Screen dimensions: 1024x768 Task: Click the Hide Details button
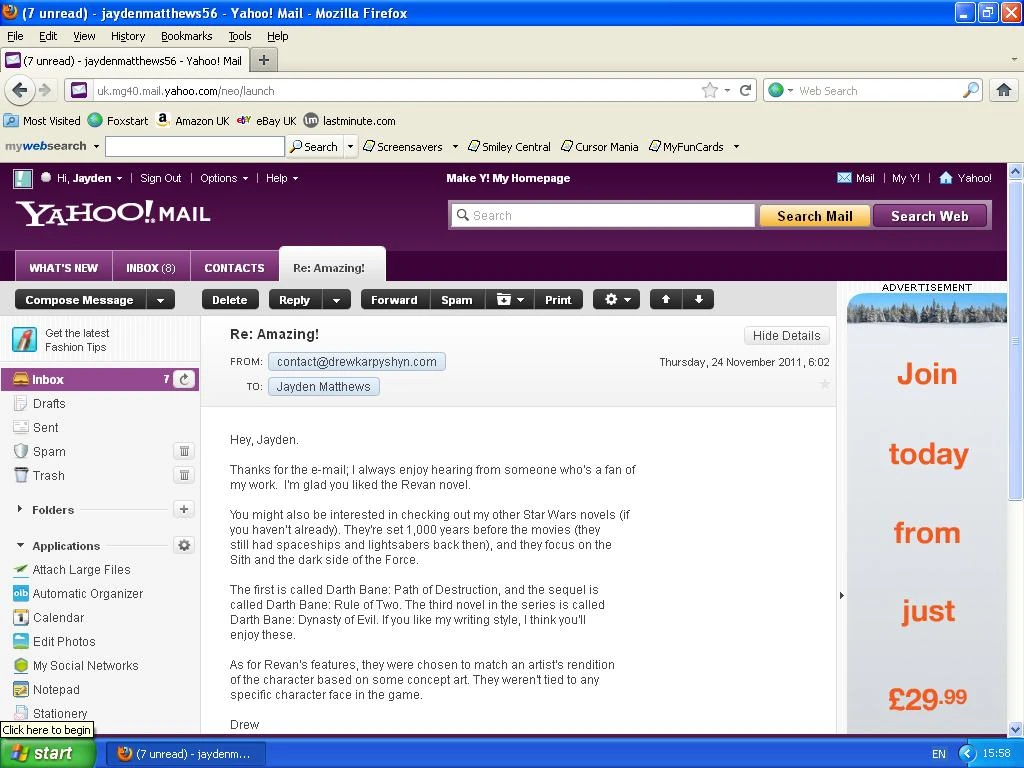point(786,336)
